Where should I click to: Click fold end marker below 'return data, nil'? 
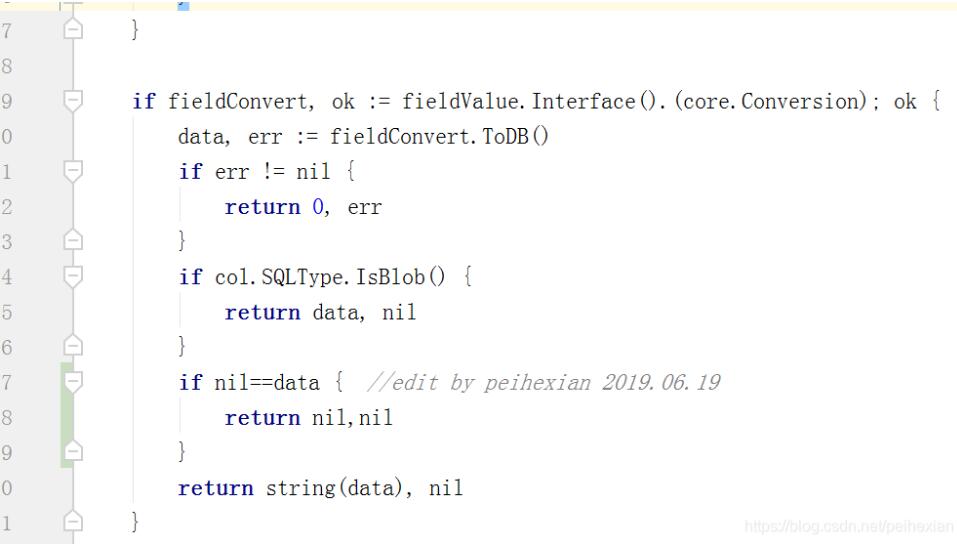72,347
